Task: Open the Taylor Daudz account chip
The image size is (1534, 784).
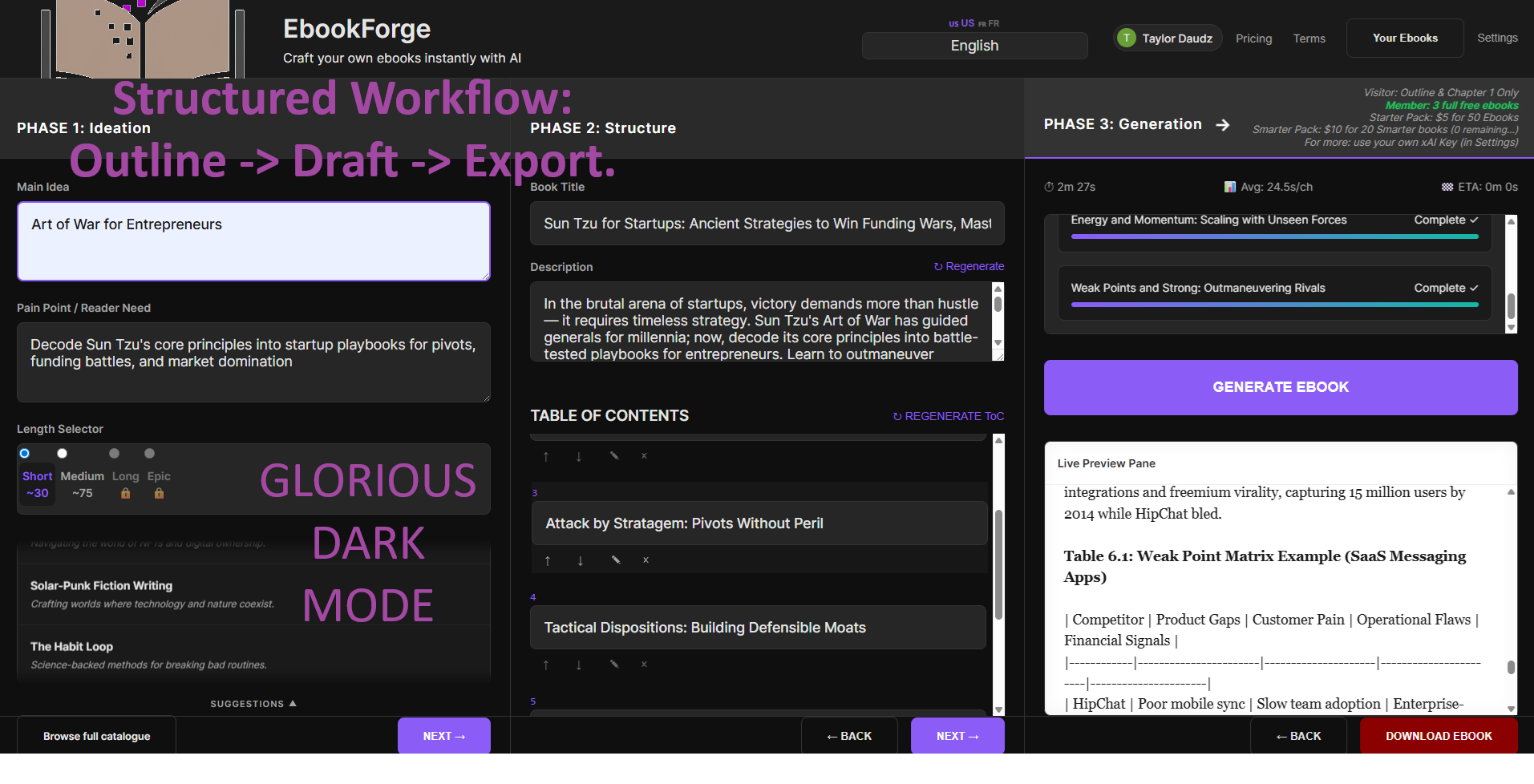Action: 1168,38
